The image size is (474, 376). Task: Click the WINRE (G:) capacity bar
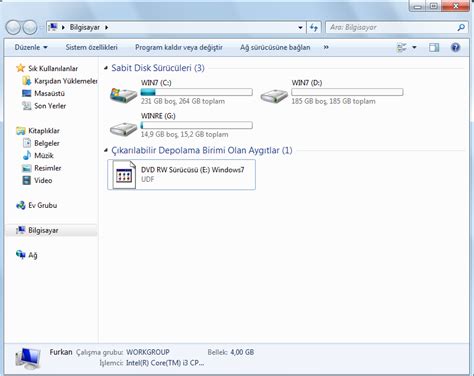pyautogui.click(x=197, y=125)
